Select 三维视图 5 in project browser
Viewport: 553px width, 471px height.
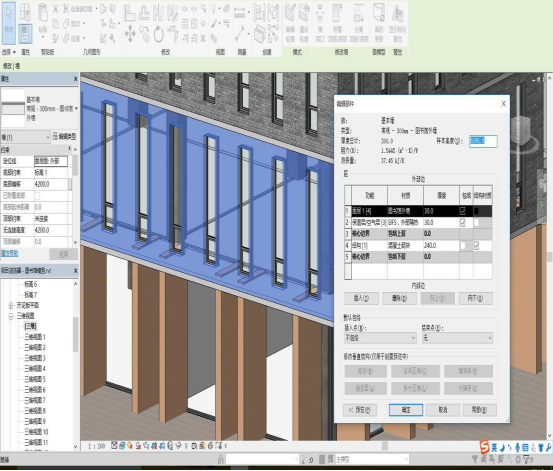tap(35, 379)
